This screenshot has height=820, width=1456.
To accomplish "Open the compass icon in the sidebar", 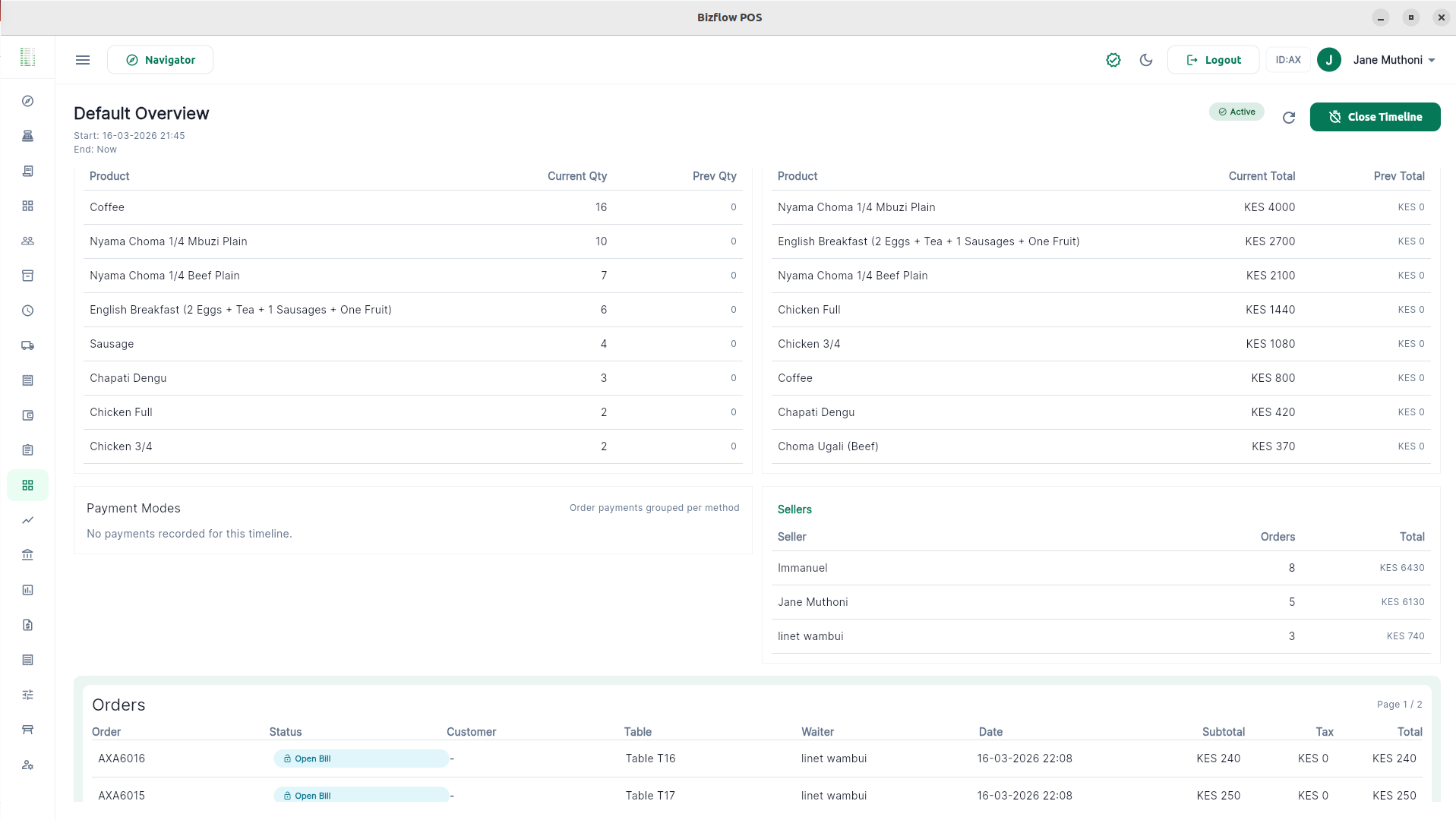I will 28,101.
